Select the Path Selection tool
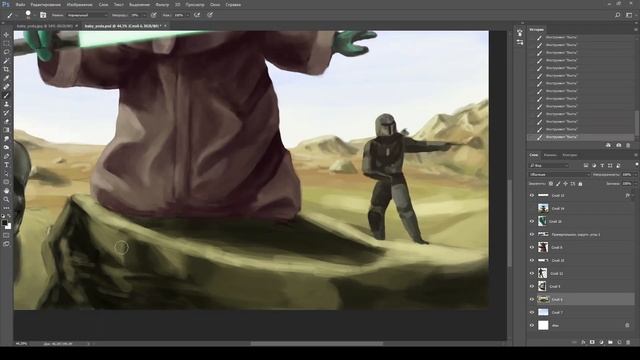The width and height of the screenshot is (640, 360). (6, 173)
